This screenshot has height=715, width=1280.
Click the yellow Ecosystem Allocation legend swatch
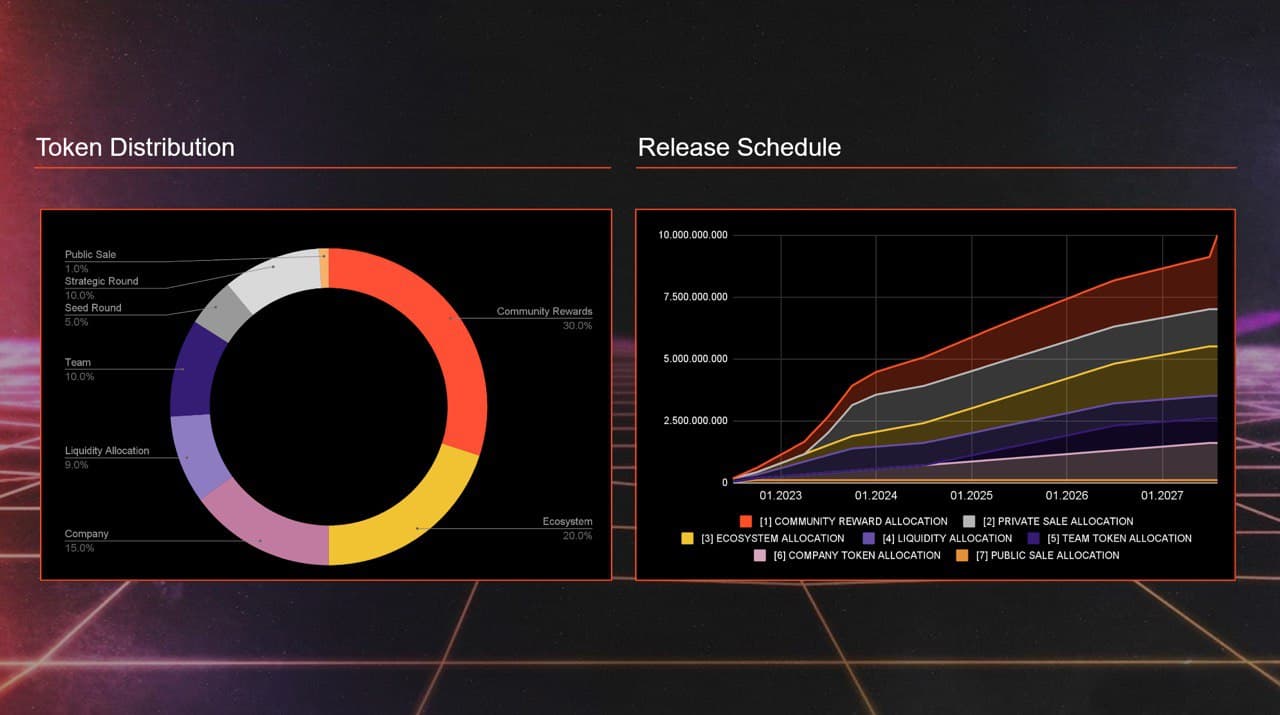687,538
